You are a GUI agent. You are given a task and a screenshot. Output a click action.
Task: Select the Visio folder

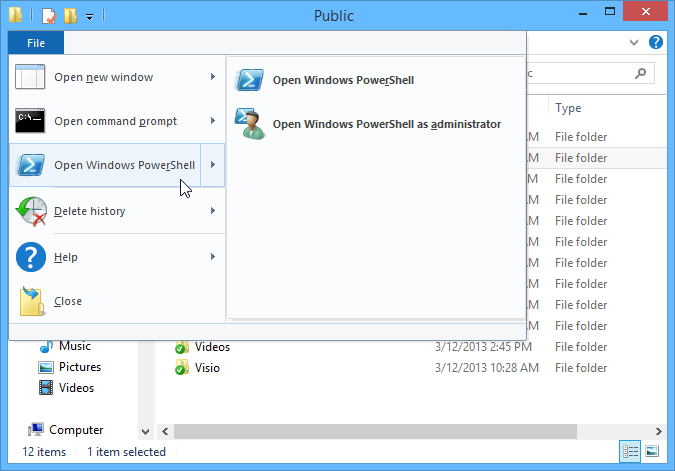[x=207, y=368]
